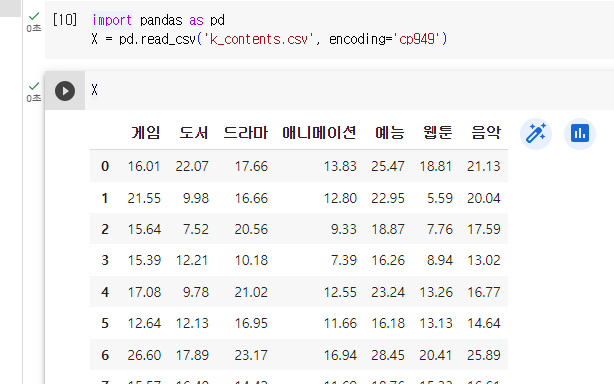Click the green checkmark beside cell [10]

click(34, 16)
